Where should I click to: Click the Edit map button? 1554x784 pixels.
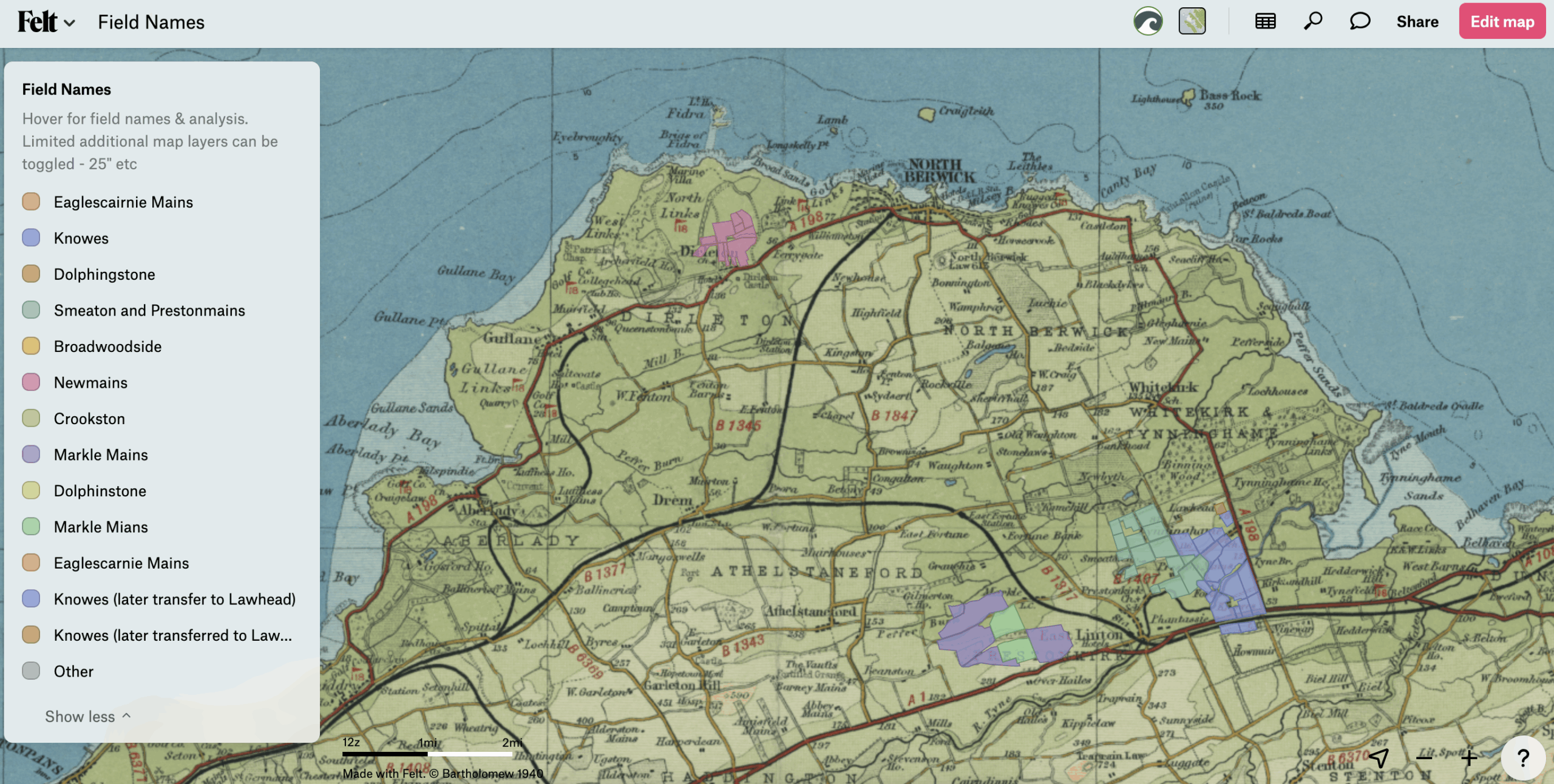tap(1502, 22)
